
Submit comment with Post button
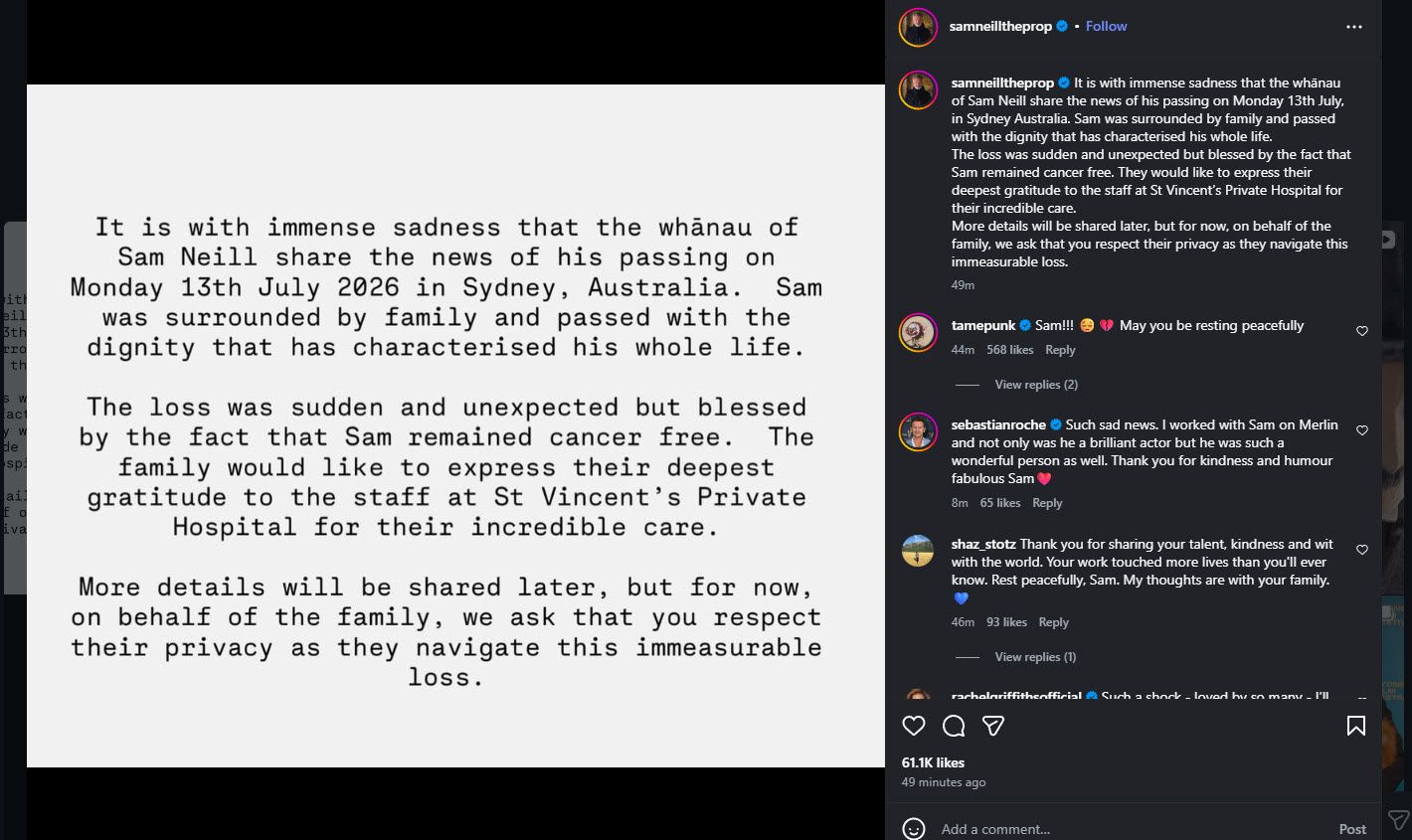click(1352, 829)
